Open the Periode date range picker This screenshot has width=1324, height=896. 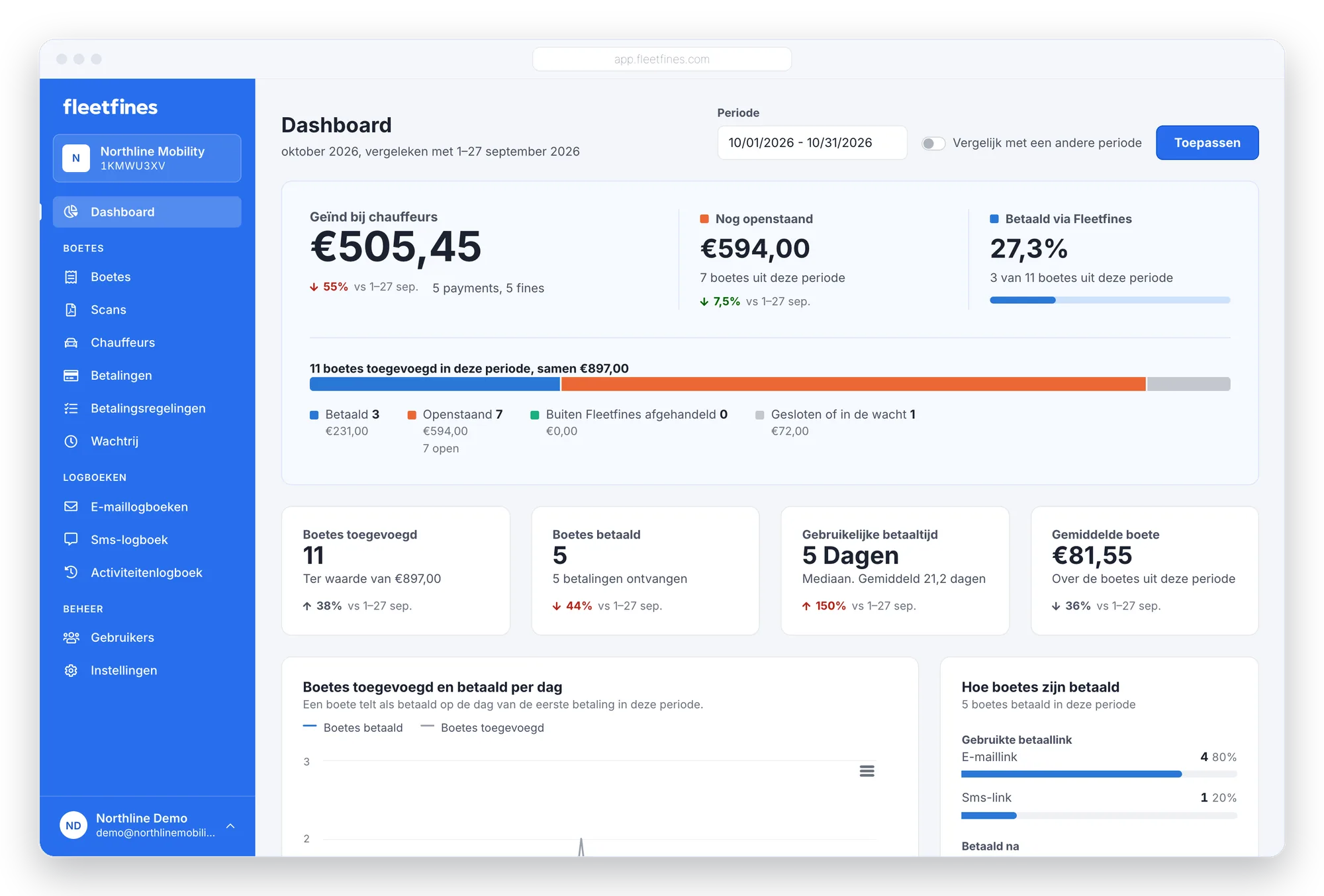click(812, 142)
